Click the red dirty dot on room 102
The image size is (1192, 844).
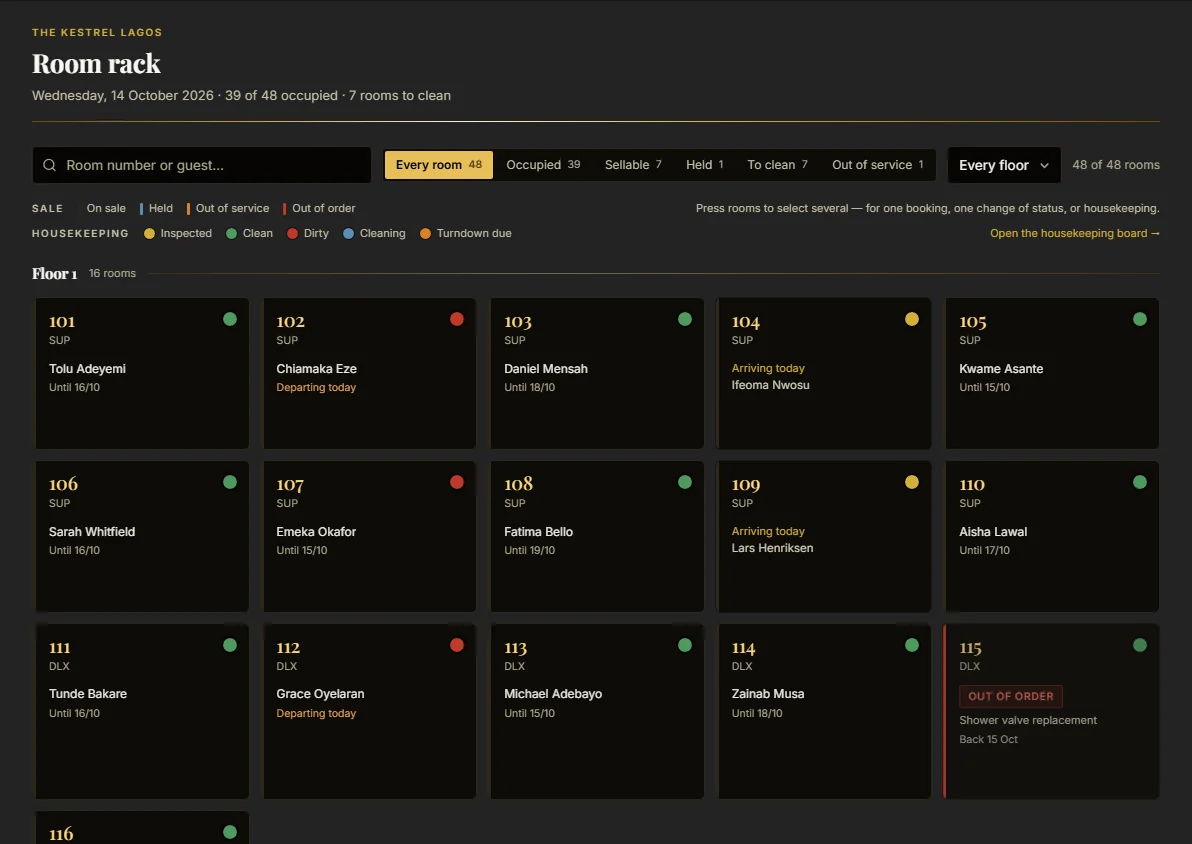point(457,319)
